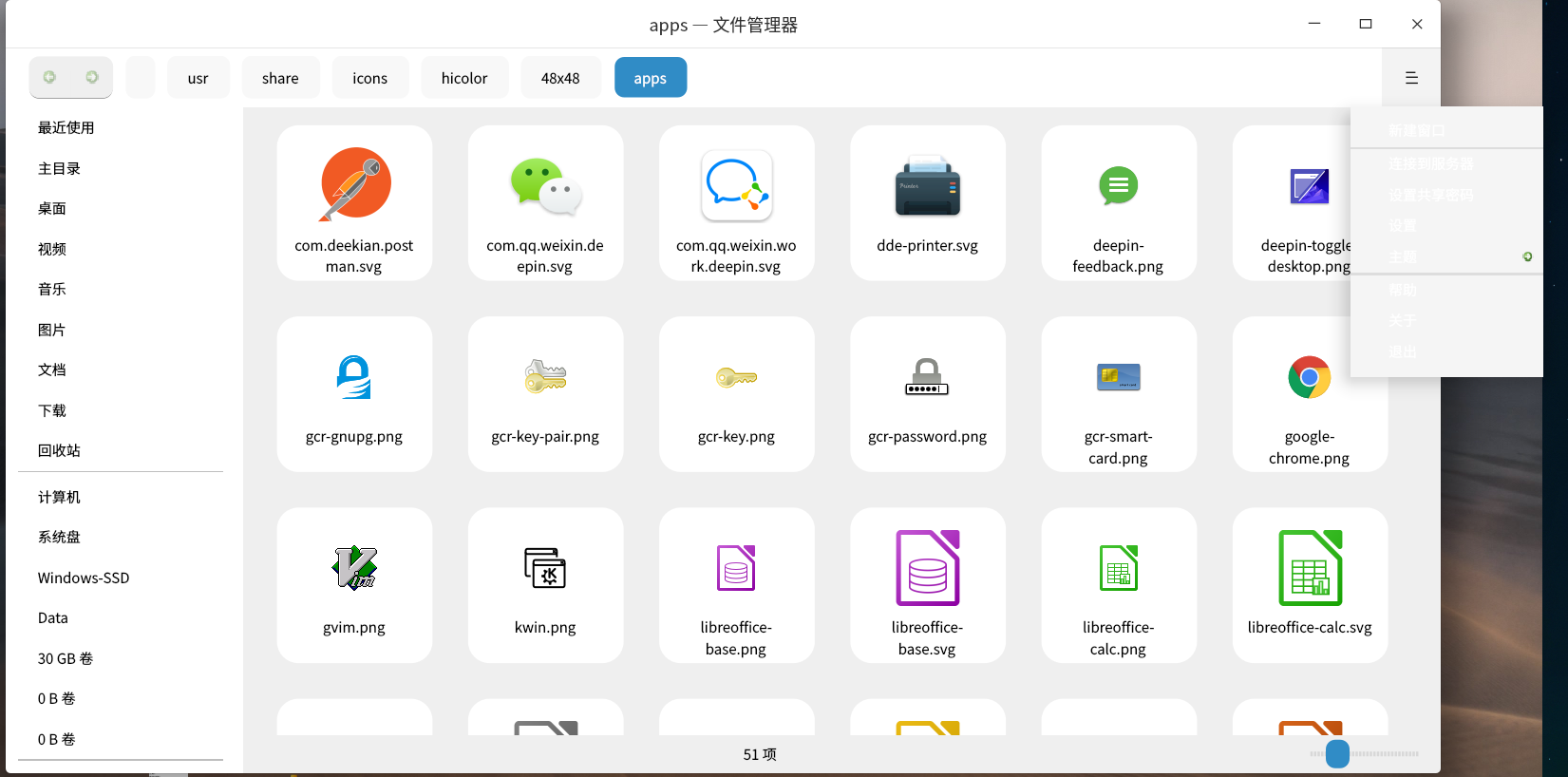Navigate to the share breadcrumb
Viewport: 1568px width, 777px height.
coord(280,78)
